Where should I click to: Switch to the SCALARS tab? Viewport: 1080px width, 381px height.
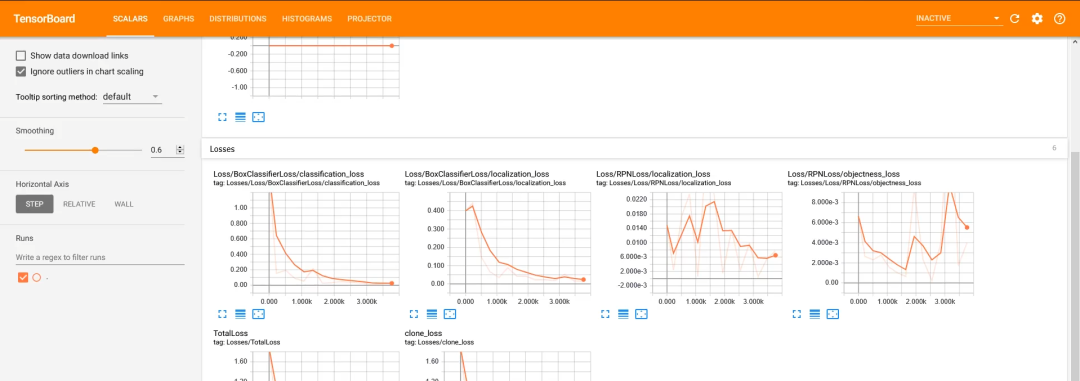tap(130, 19)
